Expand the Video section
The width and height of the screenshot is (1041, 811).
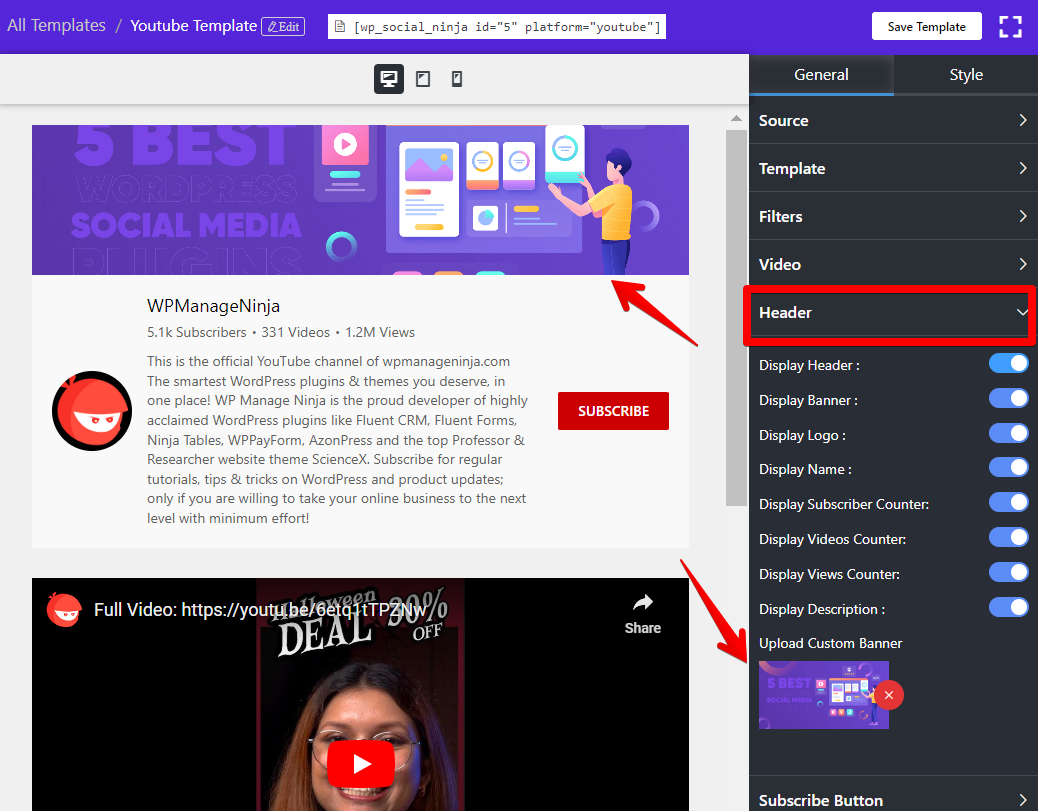[893, 264]
